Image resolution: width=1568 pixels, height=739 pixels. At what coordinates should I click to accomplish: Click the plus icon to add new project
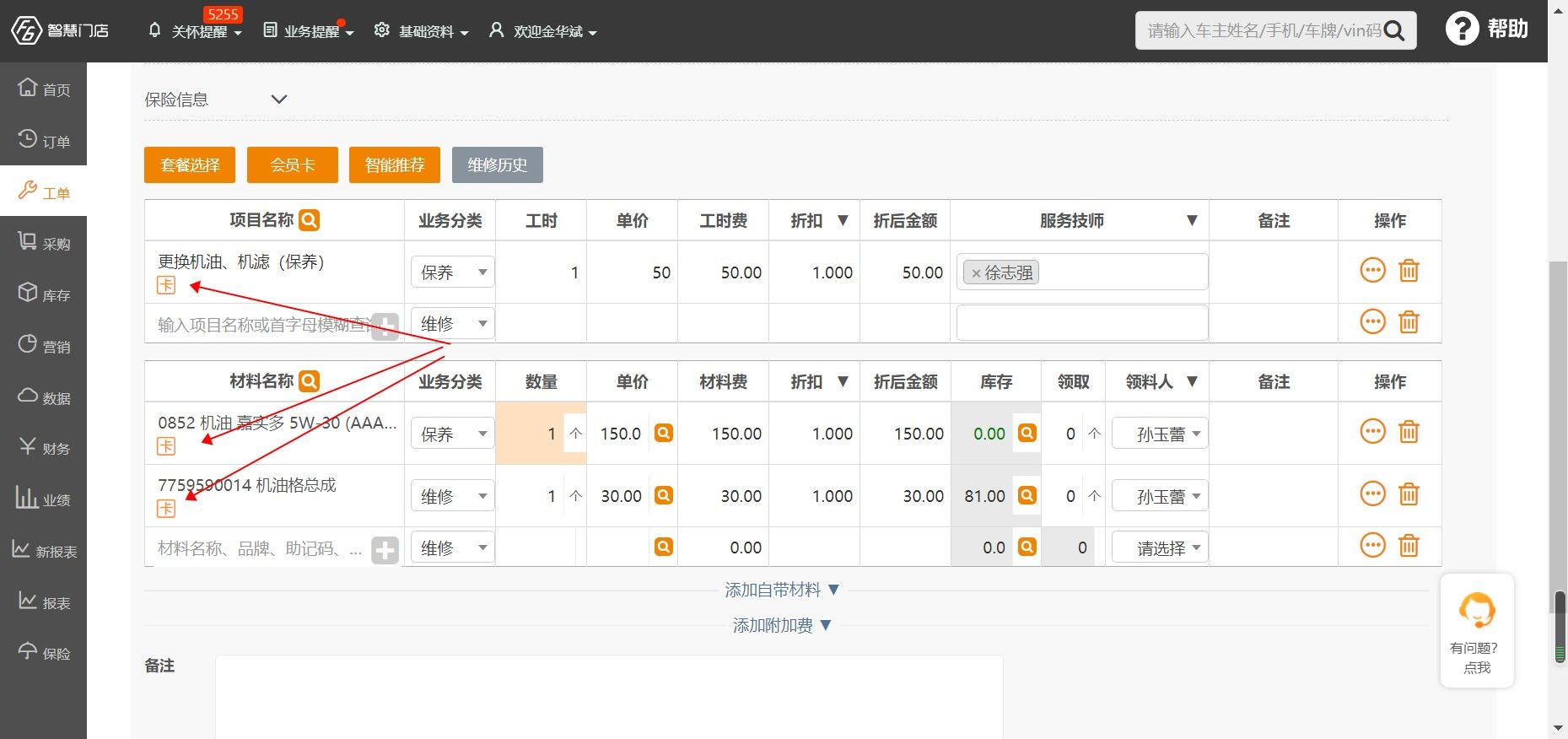pos(385,326)
